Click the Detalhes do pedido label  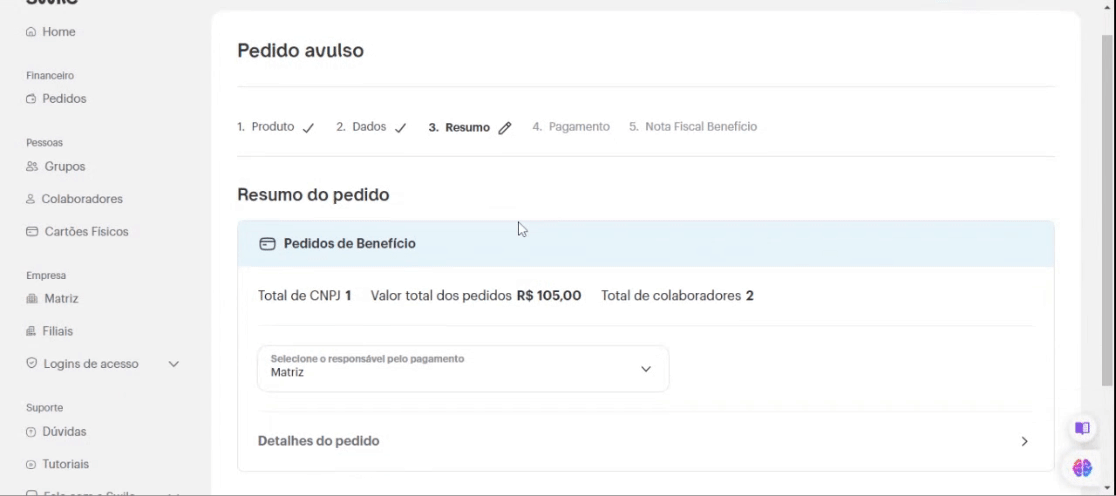(x=318, y=441)
